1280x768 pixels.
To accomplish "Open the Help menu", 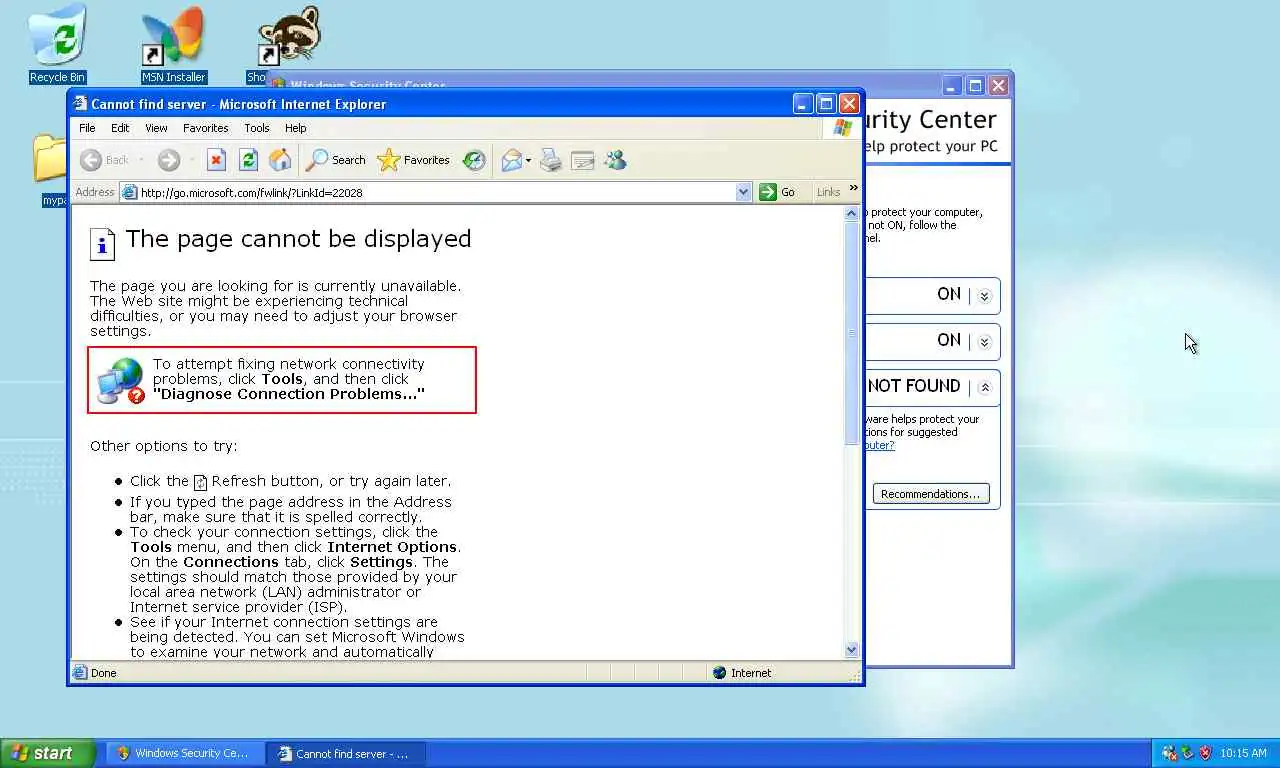I will click(295, 128).
